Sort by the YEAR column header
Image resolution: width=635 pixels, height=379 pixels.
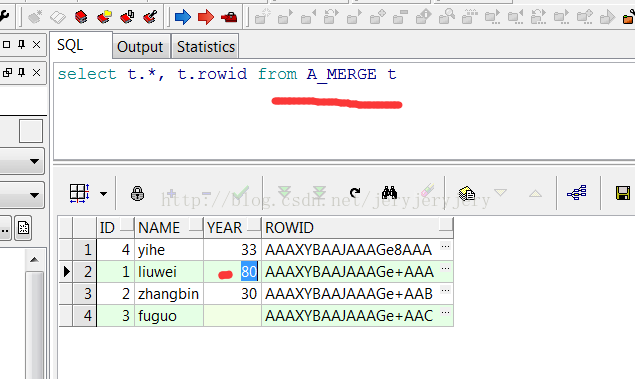232,228
